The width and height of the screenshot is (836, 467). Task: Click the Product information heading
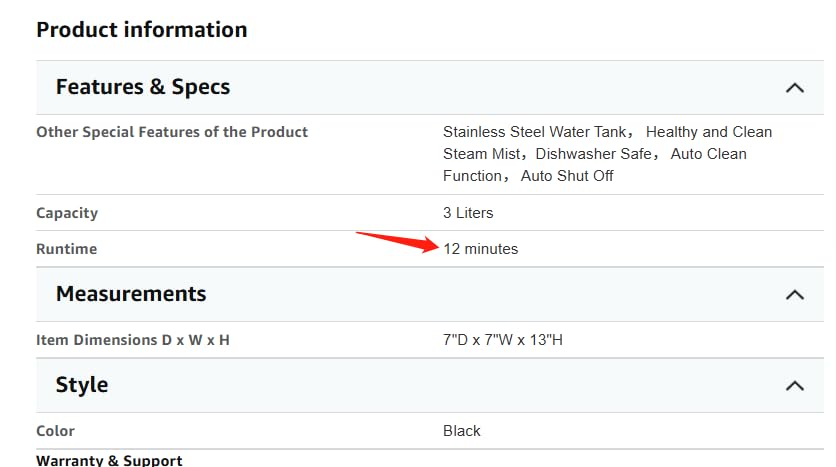click(x=141, y=30)
